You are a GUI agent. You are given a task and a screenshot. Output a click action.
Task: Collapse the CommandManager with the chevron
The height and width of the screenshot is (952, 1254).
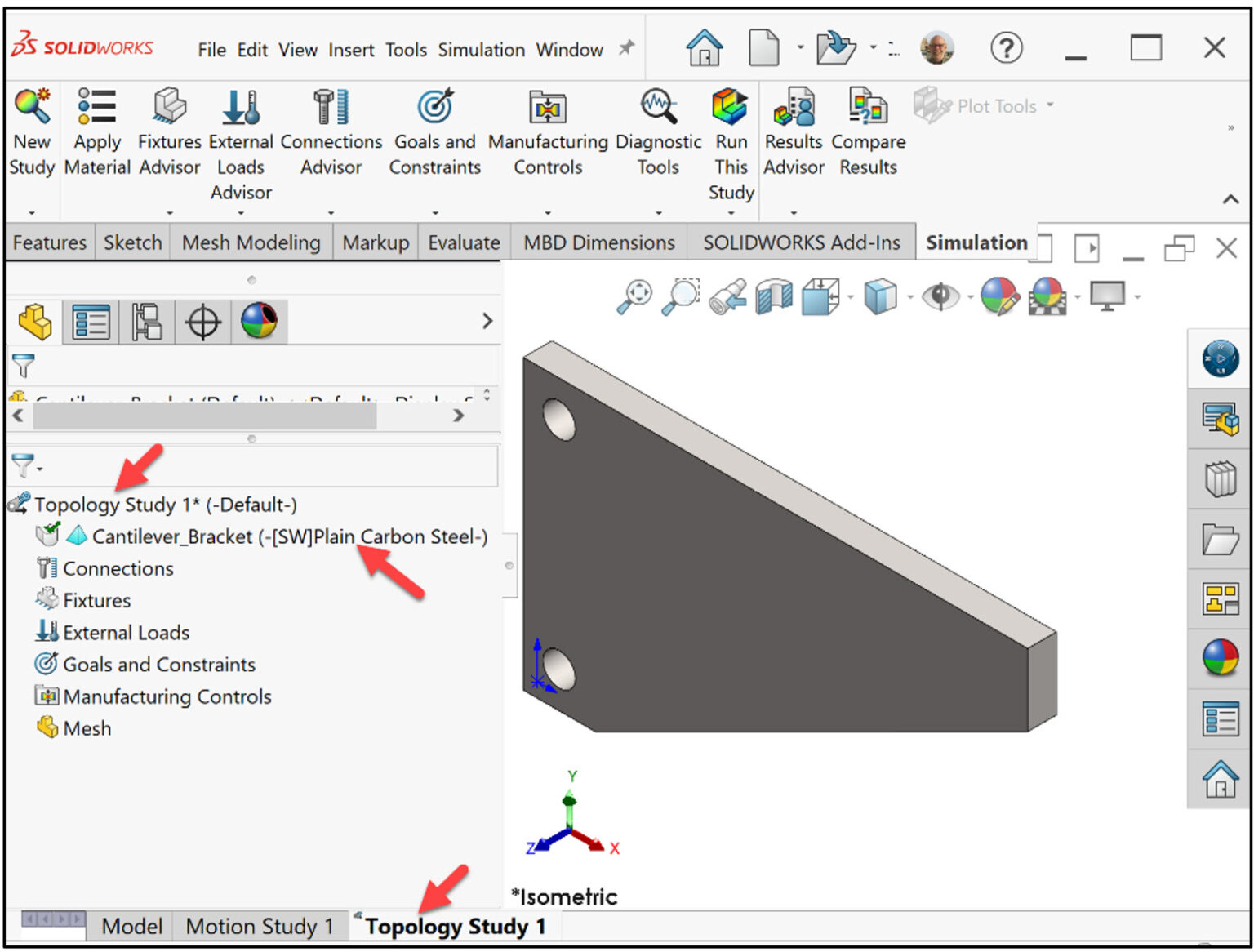1230,198
